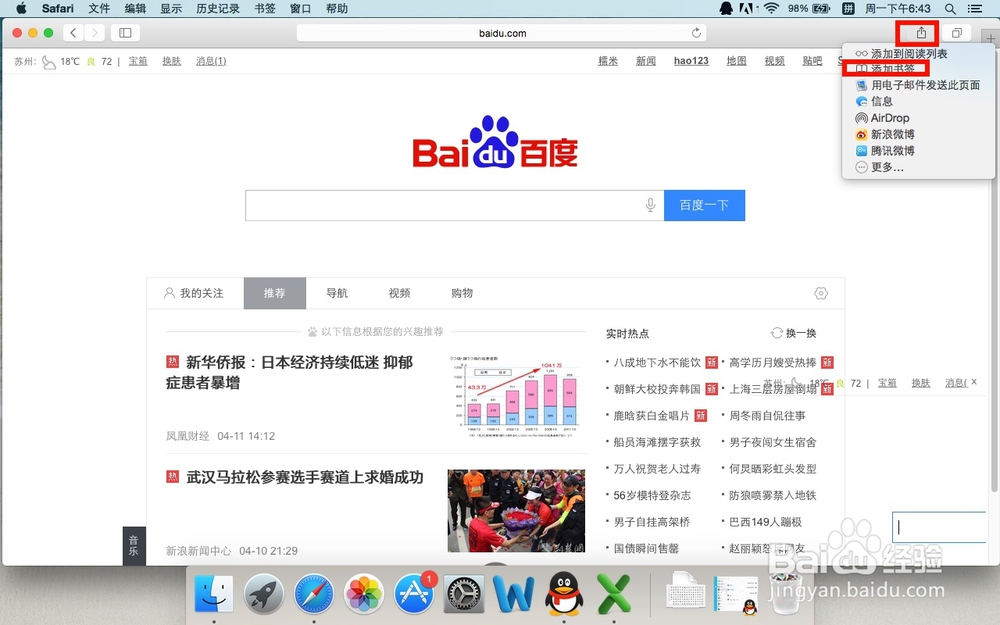This screenshot has width=1000, height=625.
Task: Open the Trash in the Dock
Action: tap(786, 593)
